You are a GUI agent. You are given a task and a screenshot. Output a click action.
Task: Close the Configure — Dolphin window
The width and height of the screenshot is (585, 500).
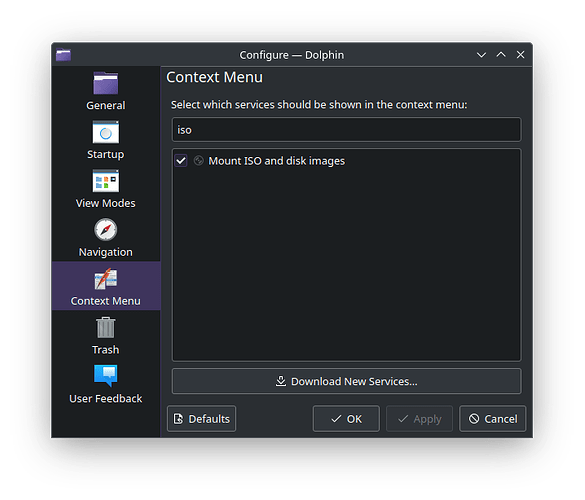tap(520, 55)
